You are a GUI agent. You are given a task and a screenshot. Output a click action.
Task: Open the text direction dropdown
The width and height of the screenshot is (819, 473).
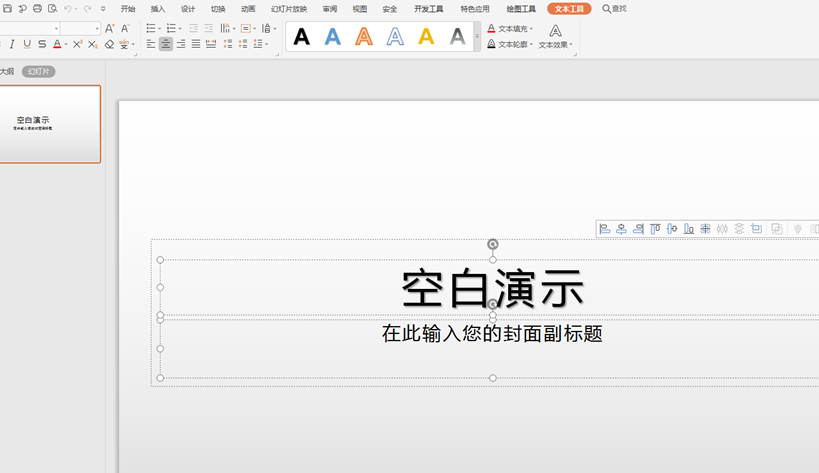[x=226, y=28]
